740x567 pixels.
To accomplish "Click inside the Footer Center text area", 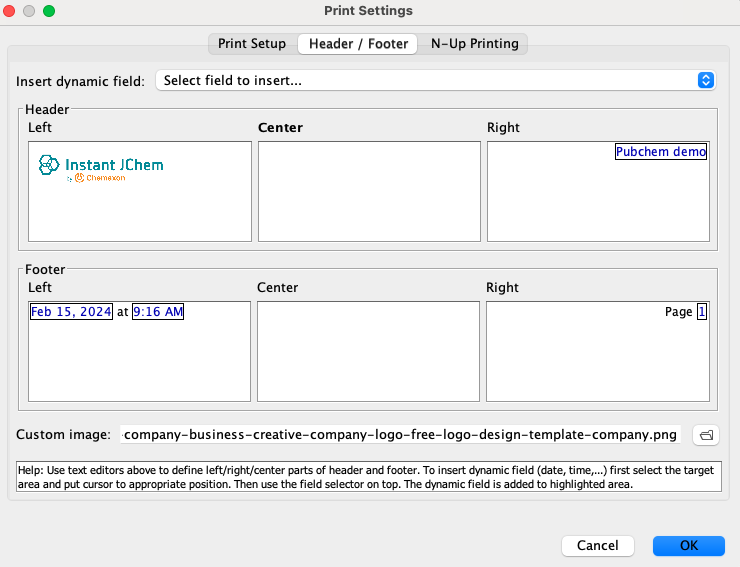I will 368,351.
